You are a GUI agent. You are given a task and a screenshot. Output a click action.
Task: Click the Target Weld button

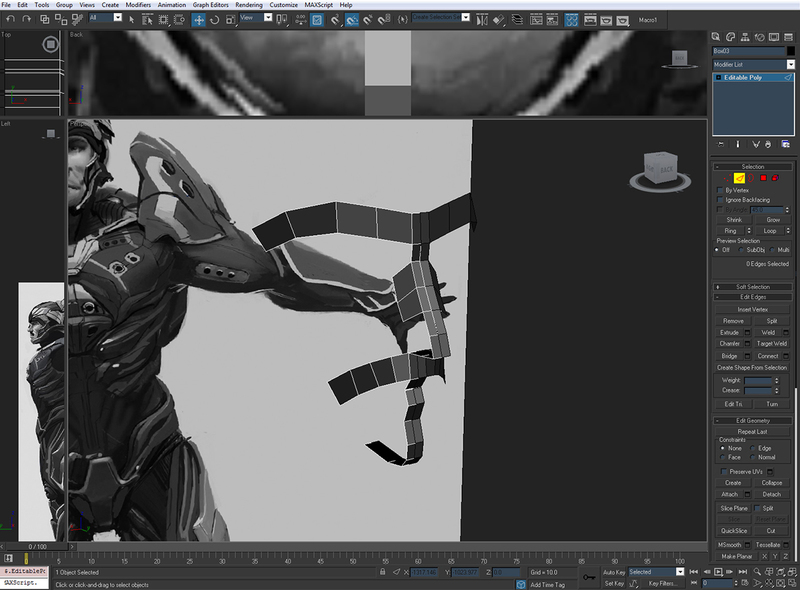771,343
